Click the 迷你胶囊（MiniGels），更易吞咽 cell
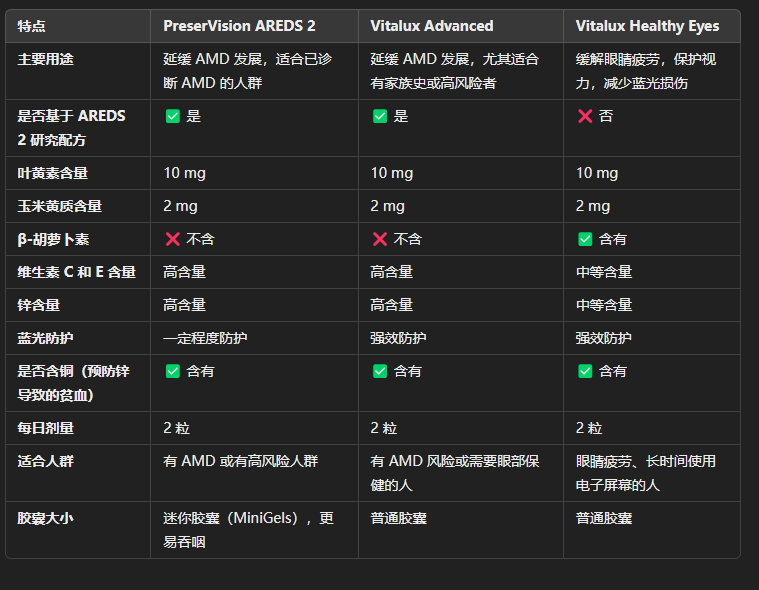759x590 pixels. 248,530
